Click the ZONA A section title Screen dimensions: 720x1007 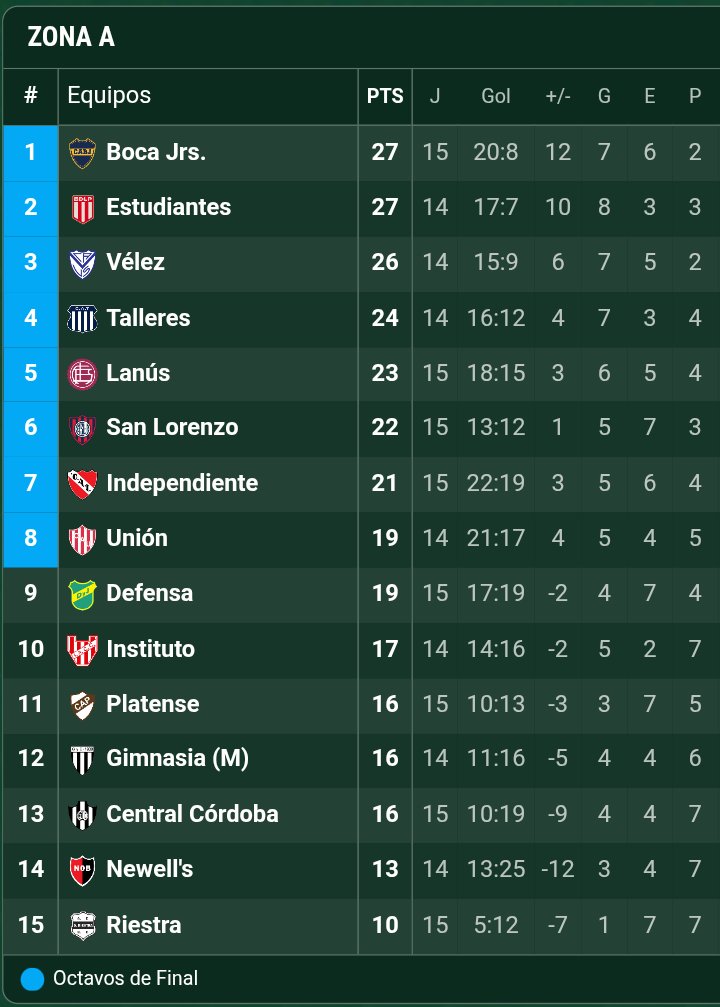click(70, 37)
